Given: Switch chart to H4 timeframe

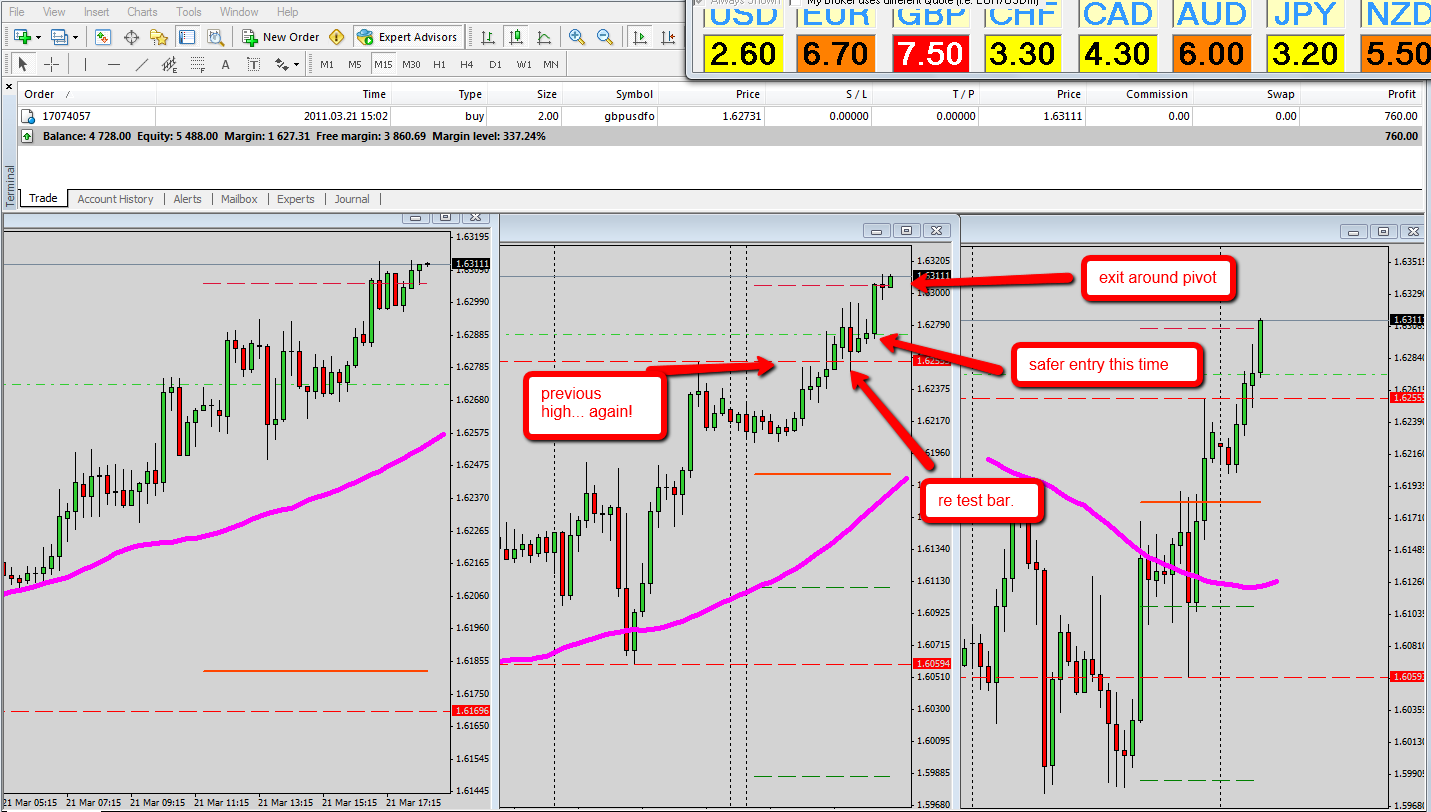Looking at the screenshot, I should (x=467, y=64).
